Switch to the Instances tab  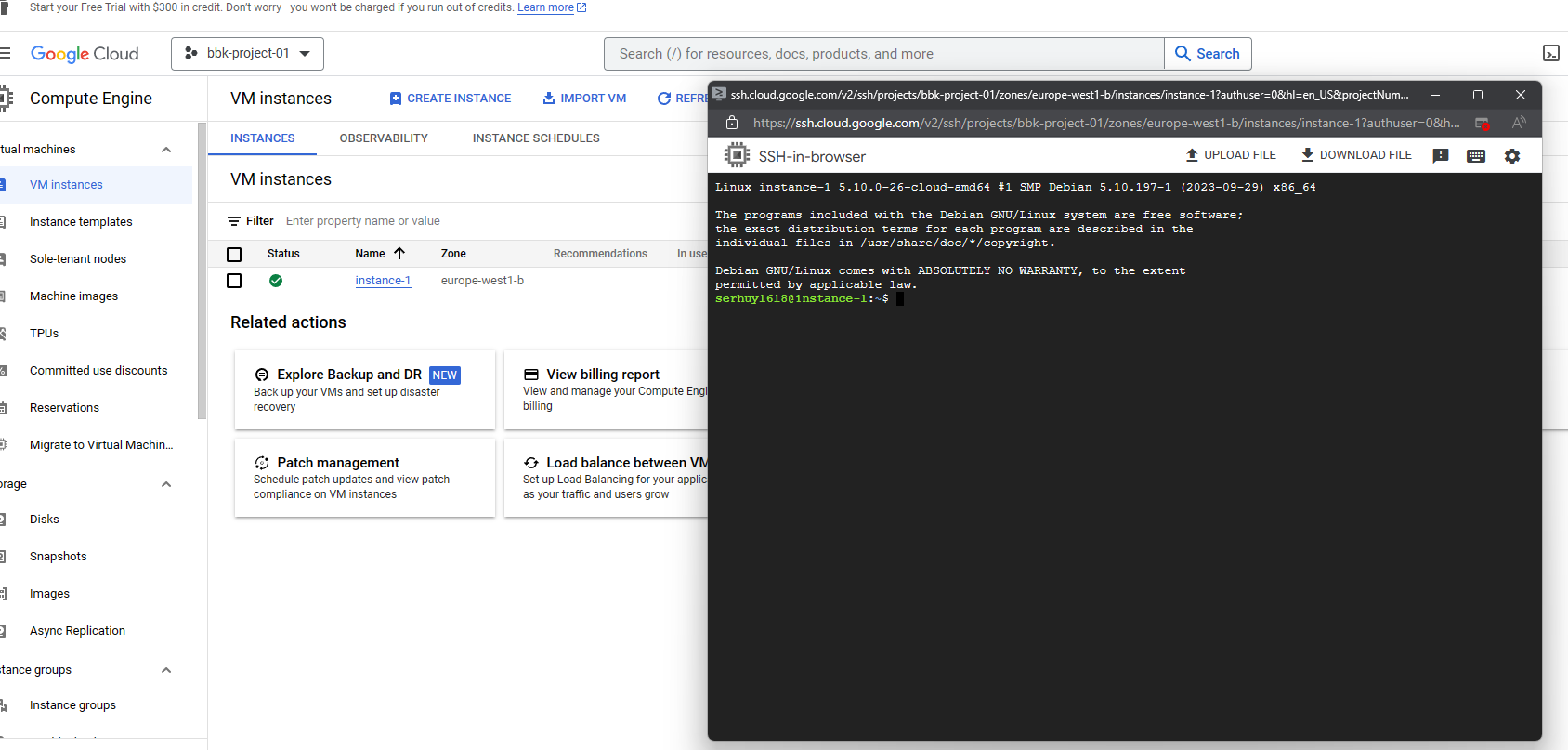[263, 138]
